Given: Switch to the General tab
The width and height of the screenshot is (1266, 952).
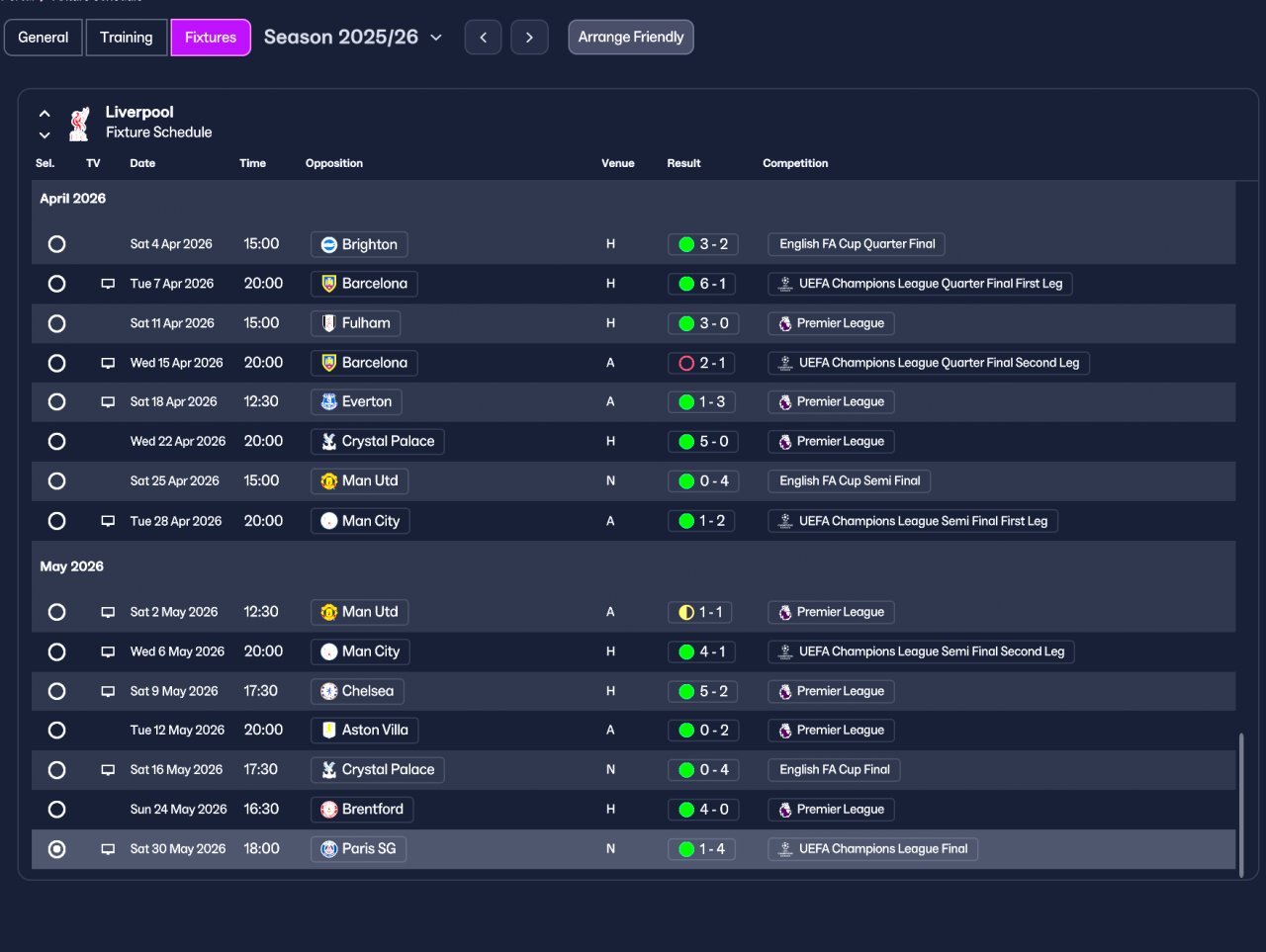Looking at the screenshot, I should [x=44, y=38].
